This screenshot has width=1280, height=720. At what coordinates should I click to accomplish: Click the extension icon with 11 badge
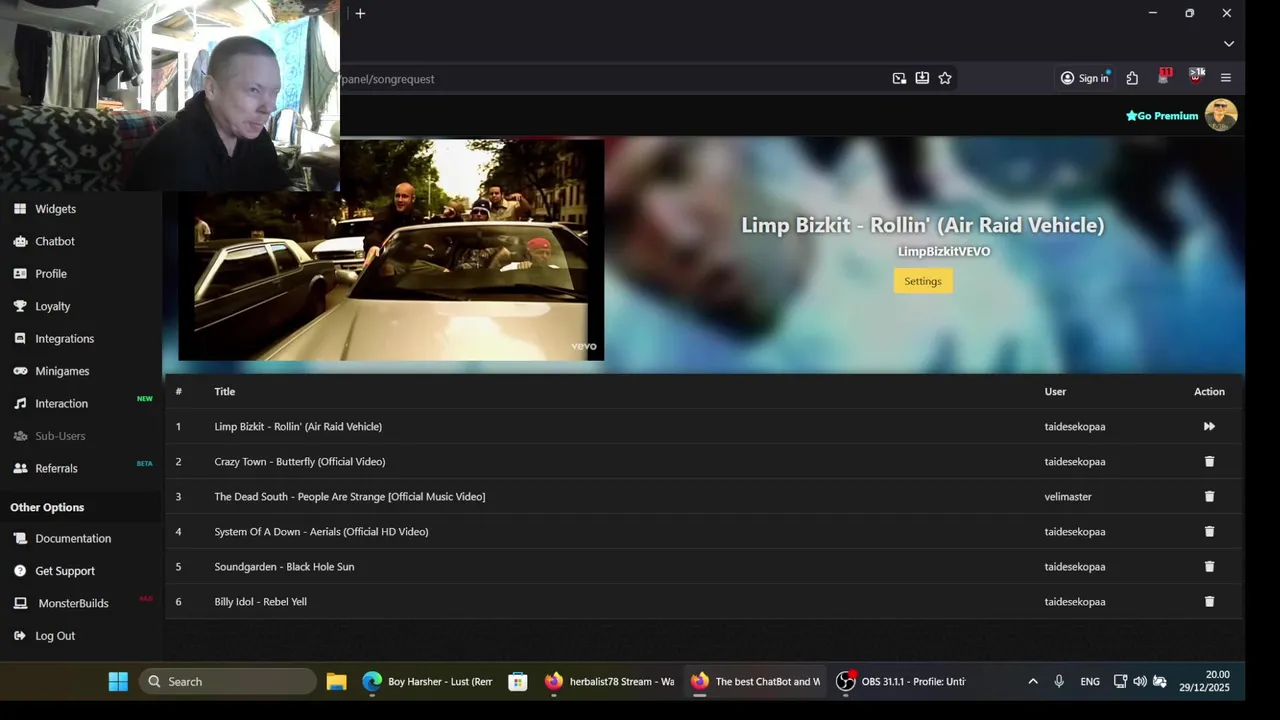tap(1164, 77)
